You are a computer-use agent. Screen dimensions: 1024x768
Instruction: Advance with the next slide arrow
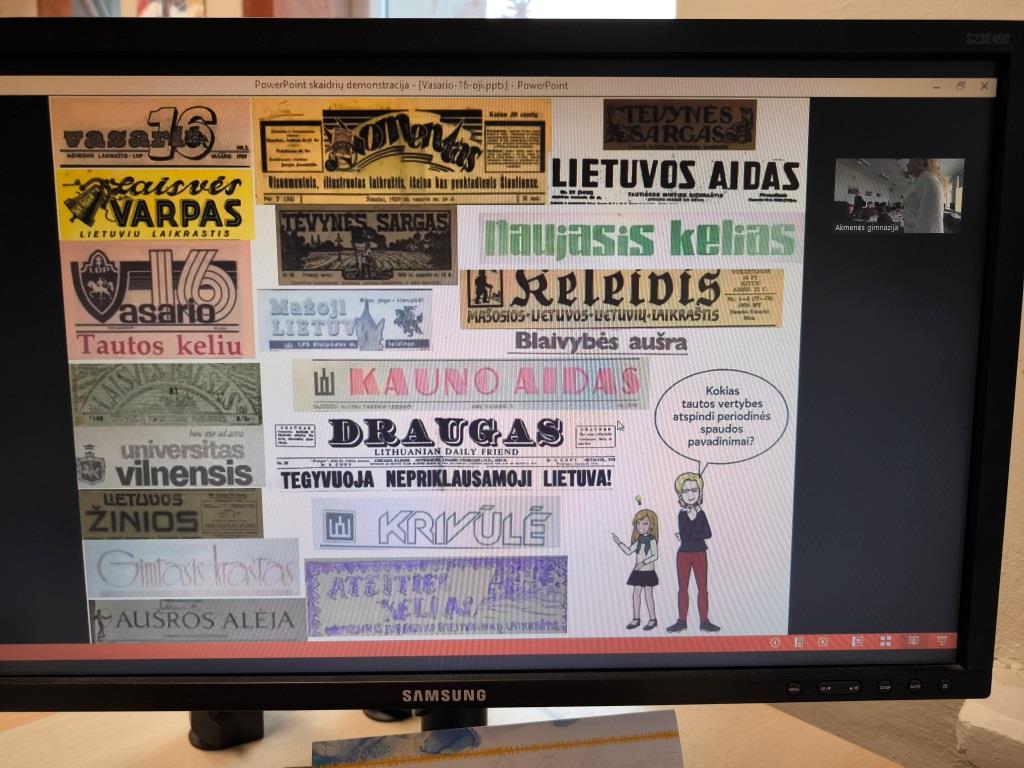[823, 643]
